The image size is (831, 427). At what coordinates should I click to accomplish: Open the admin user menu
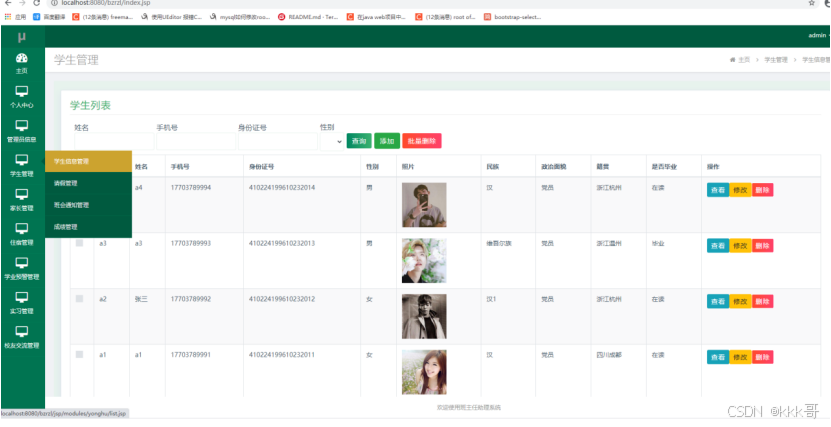point(818,35)
